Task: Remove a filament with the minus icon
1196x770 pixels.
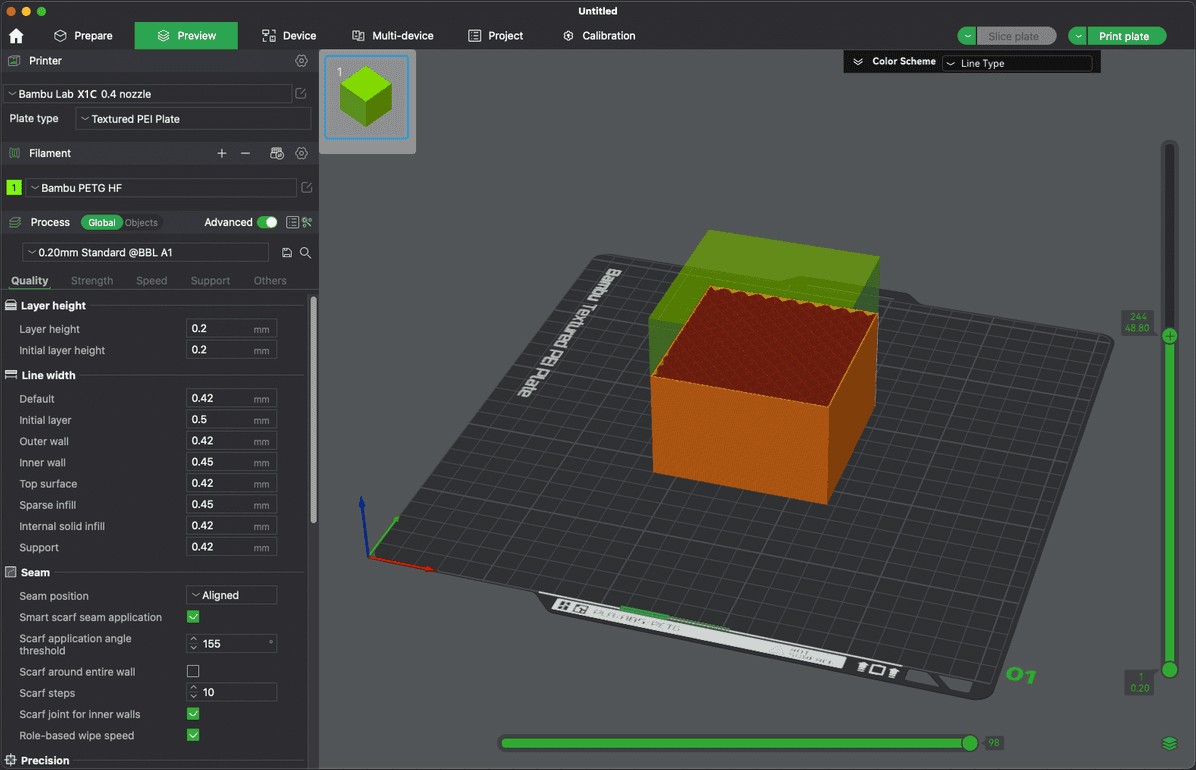Action: 246,153
